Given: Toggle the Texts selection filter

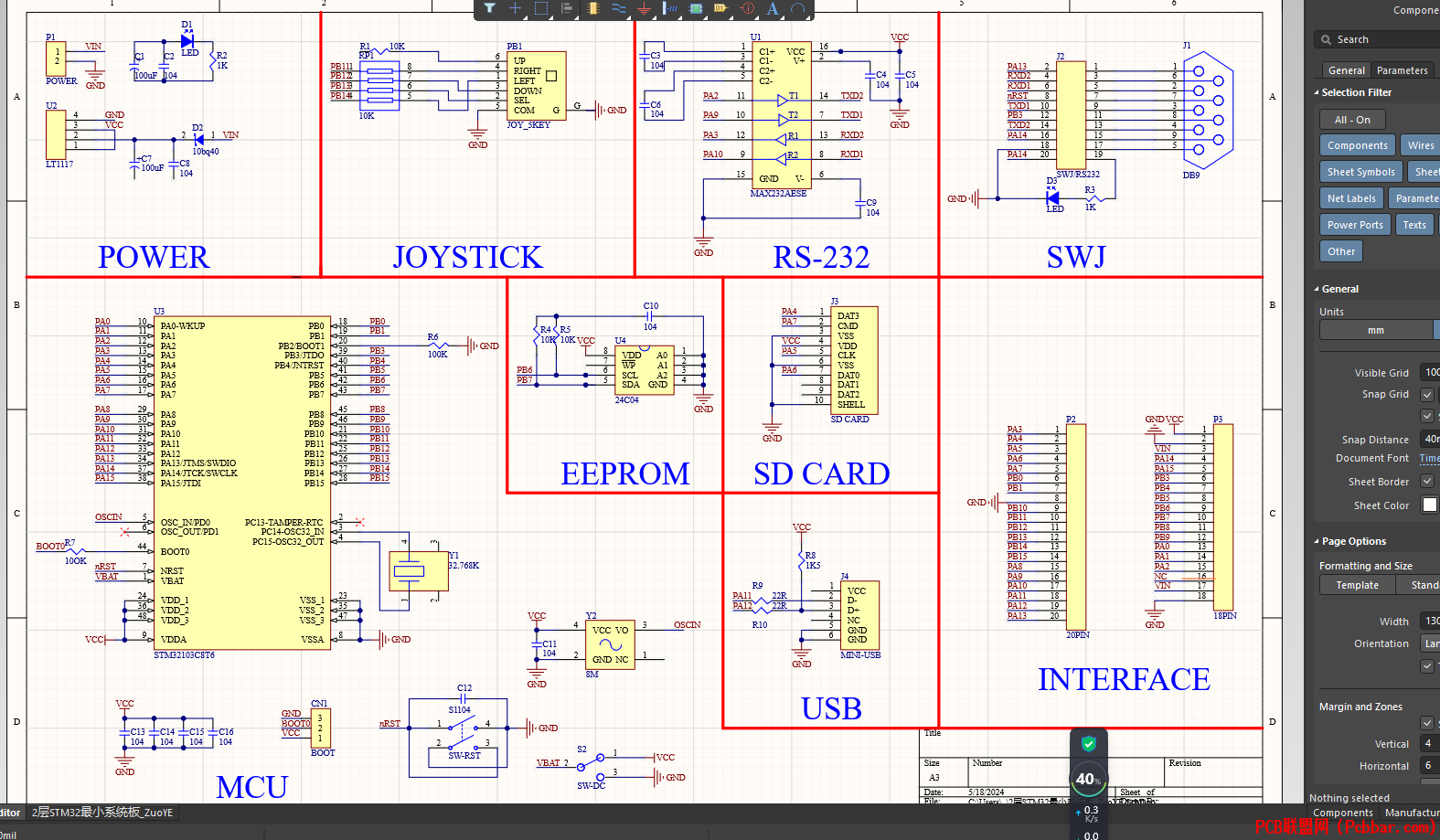Looking at the screenshot, I should 1414,225.
